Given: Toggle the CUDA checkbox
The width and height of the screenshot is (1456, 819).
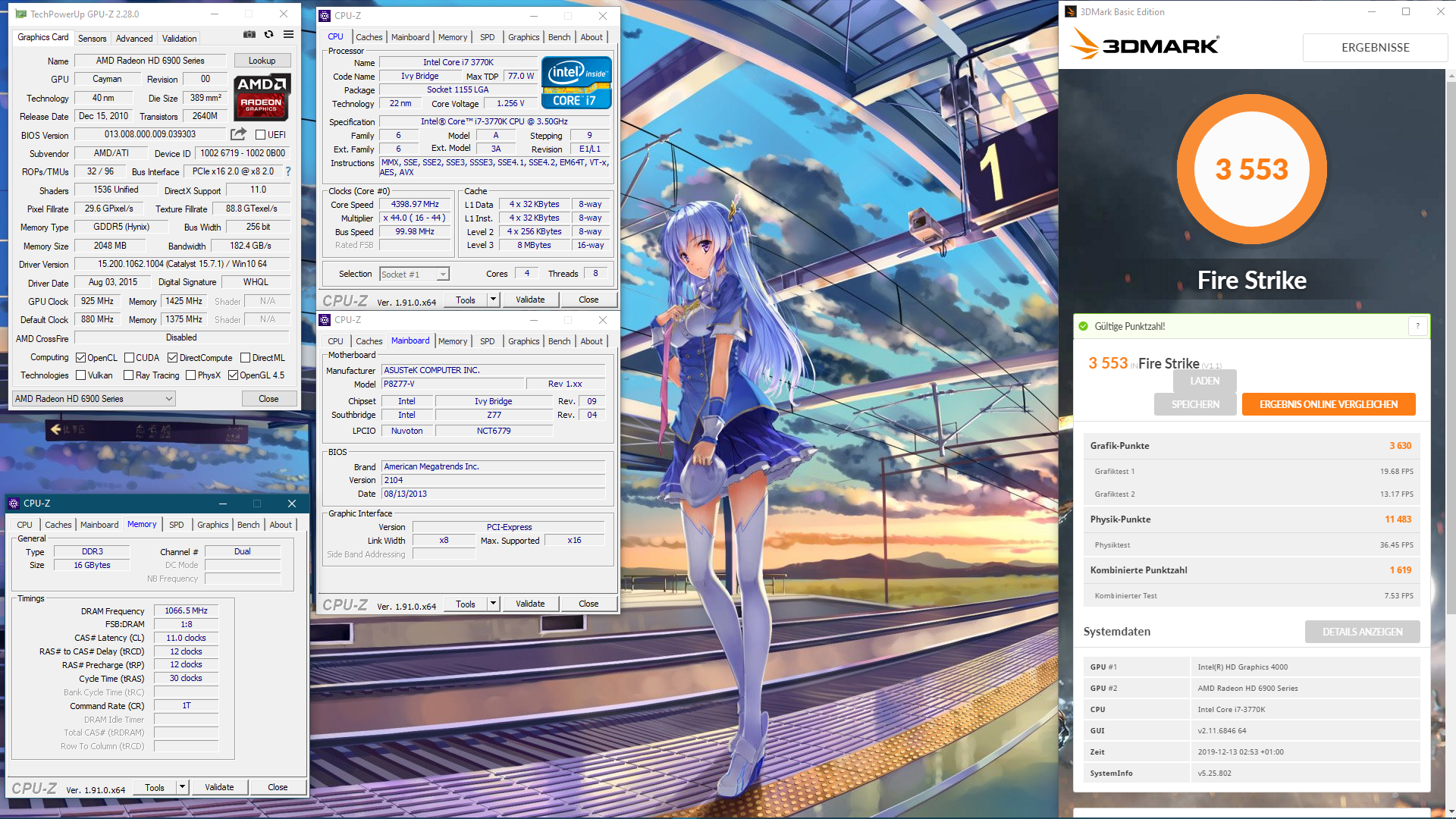Looking at the screenshot, I should (129, 358).
